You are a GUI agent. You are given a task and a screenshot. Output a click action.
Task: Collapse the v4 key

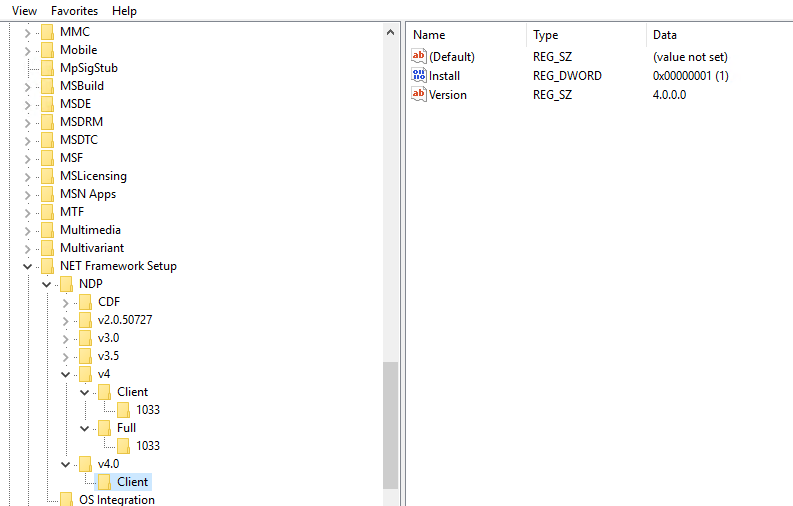pos(65,375)
